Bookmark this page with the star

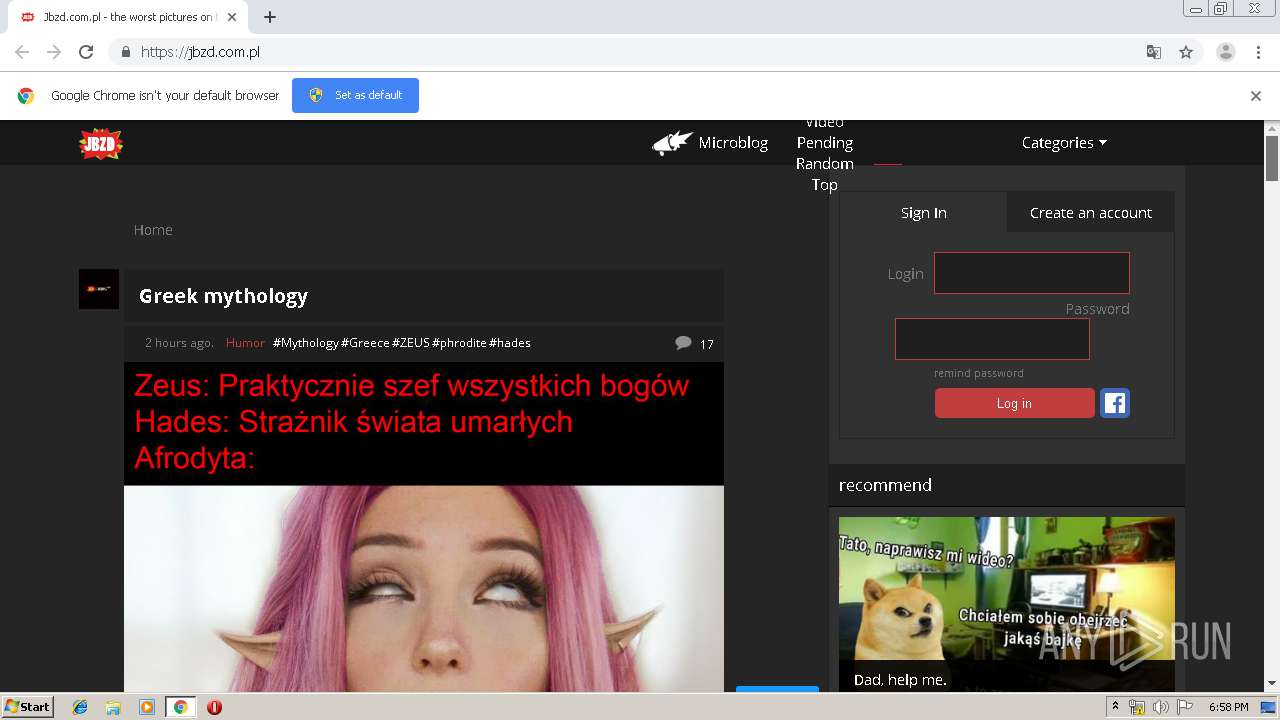pos(1186,52)
